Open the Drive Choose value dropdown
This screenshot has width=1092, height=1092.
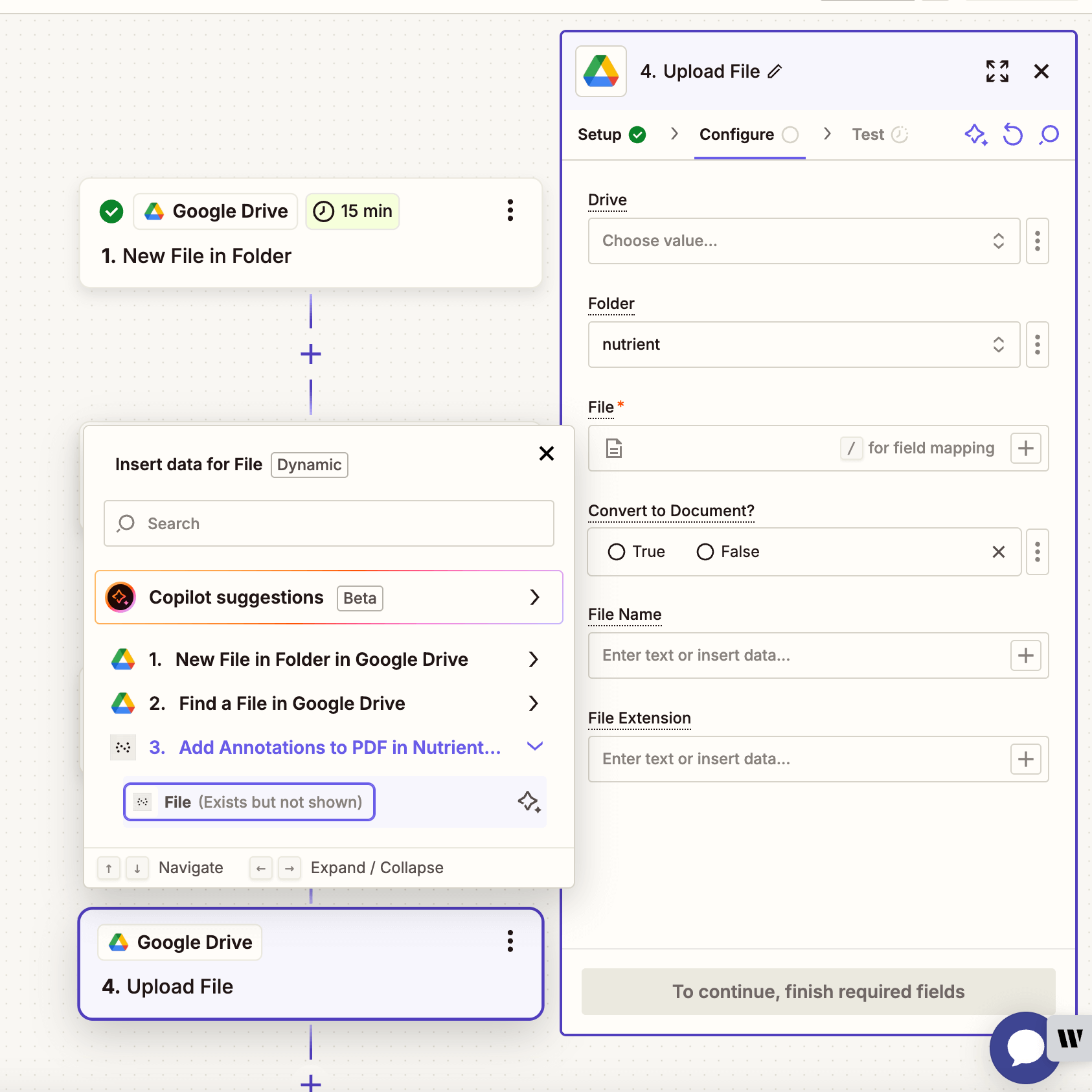coord(803,241)
